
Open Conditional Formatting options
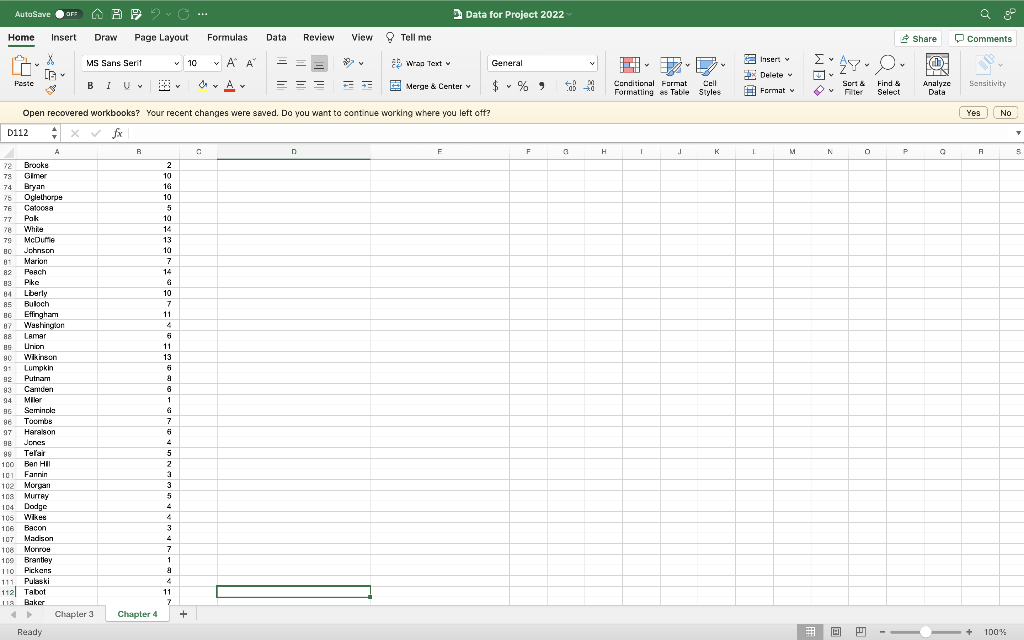632,73
